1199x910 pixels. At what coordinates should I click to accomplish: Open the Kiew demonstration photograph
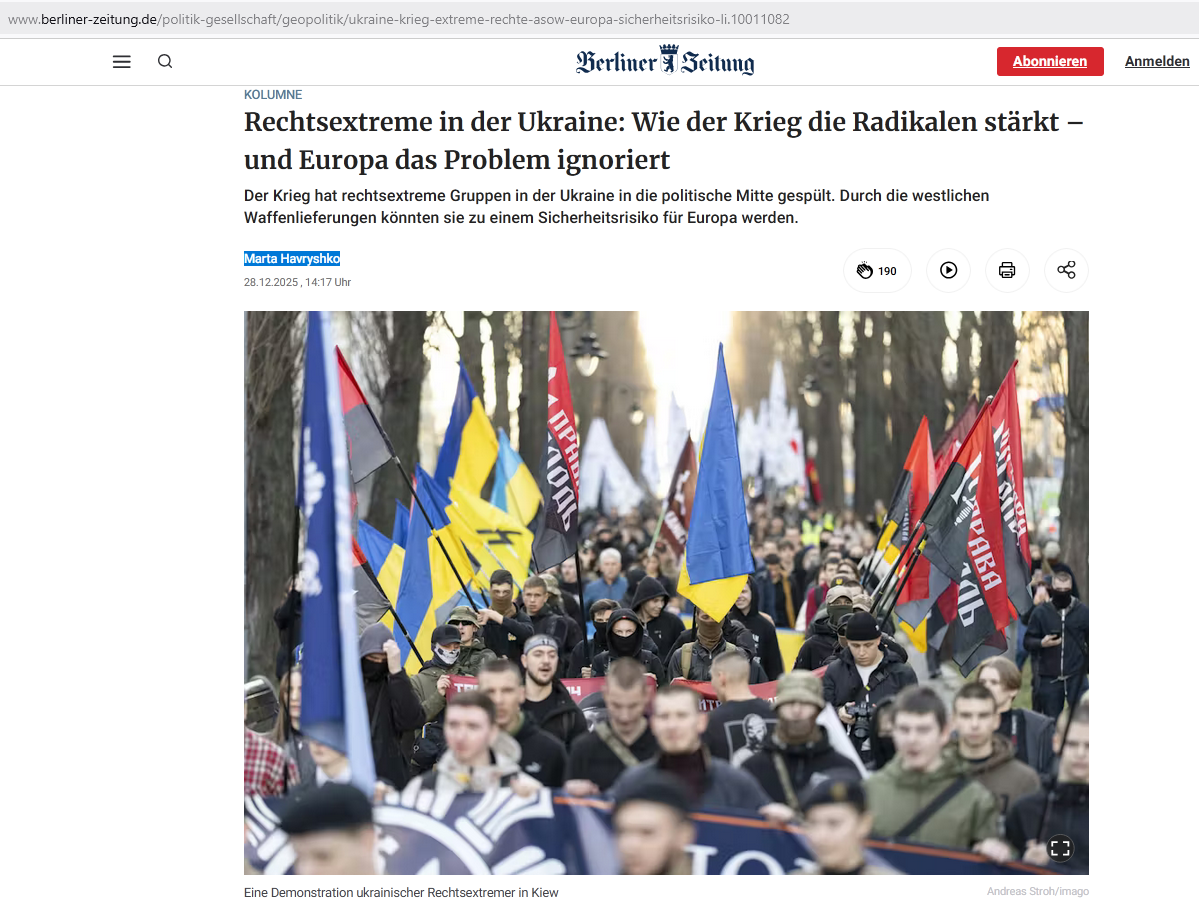click(x=666, y=593)
